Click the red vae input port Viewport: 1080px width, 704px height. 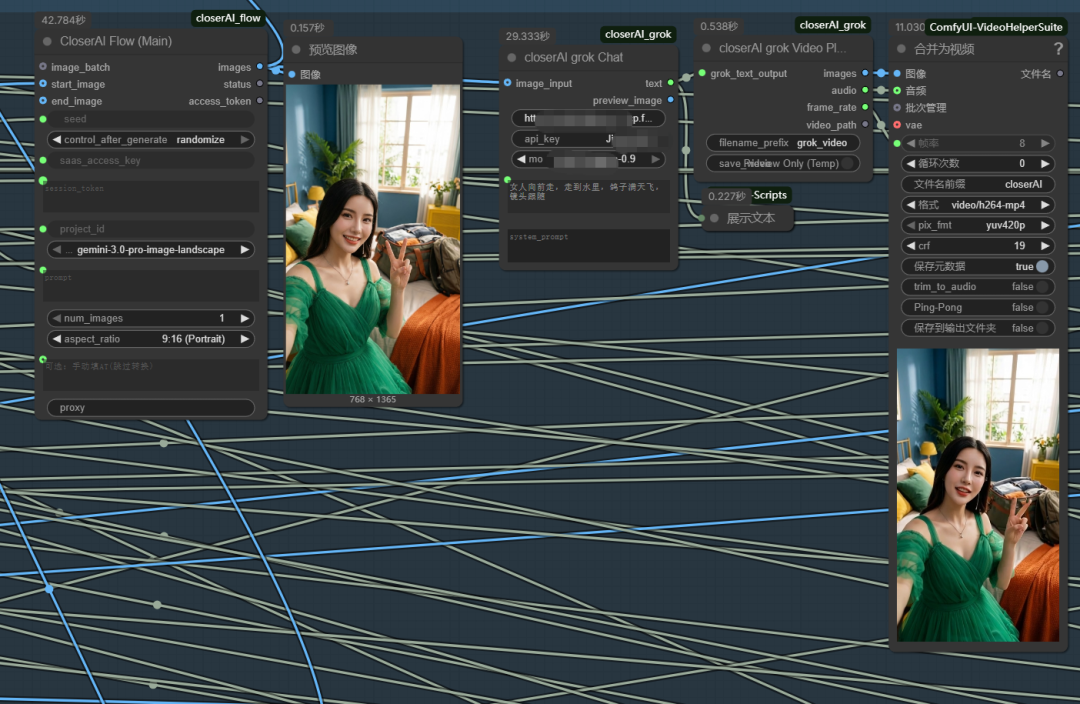(x=897, y=125)
